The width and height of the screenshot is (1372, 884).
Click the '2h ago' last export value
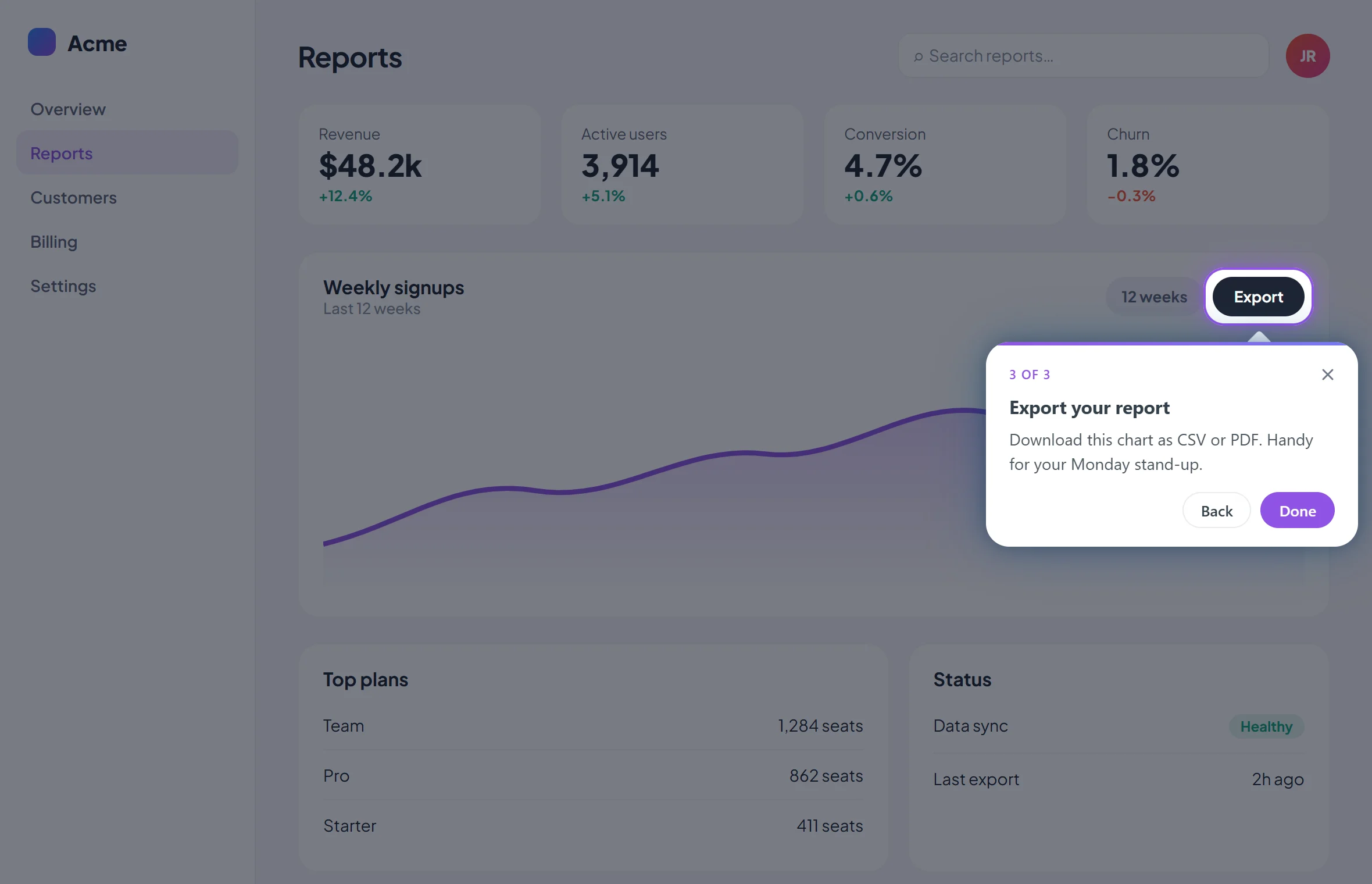(1278, 779)
